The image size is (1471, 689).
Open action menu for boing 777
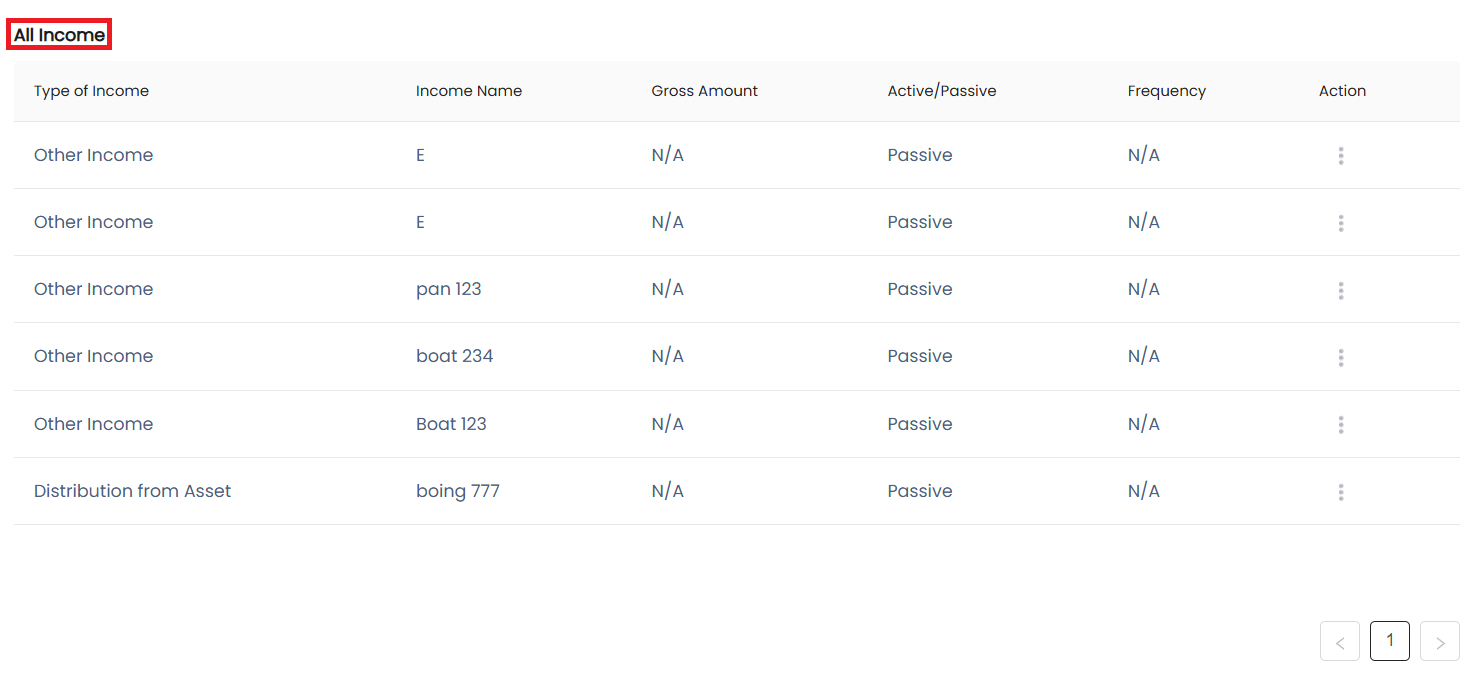1340,492
